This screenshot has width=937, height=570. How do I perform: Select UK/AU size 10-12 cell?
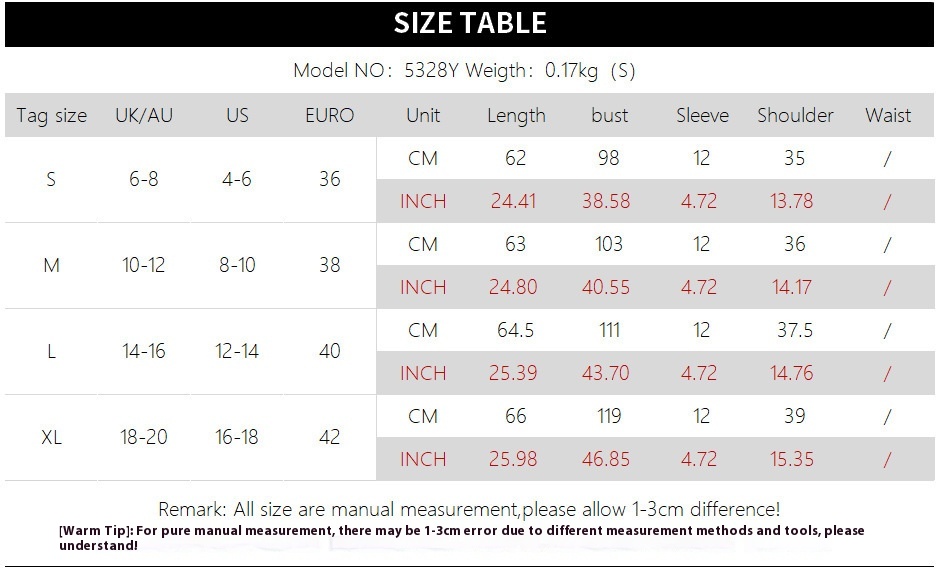point(144,265)
